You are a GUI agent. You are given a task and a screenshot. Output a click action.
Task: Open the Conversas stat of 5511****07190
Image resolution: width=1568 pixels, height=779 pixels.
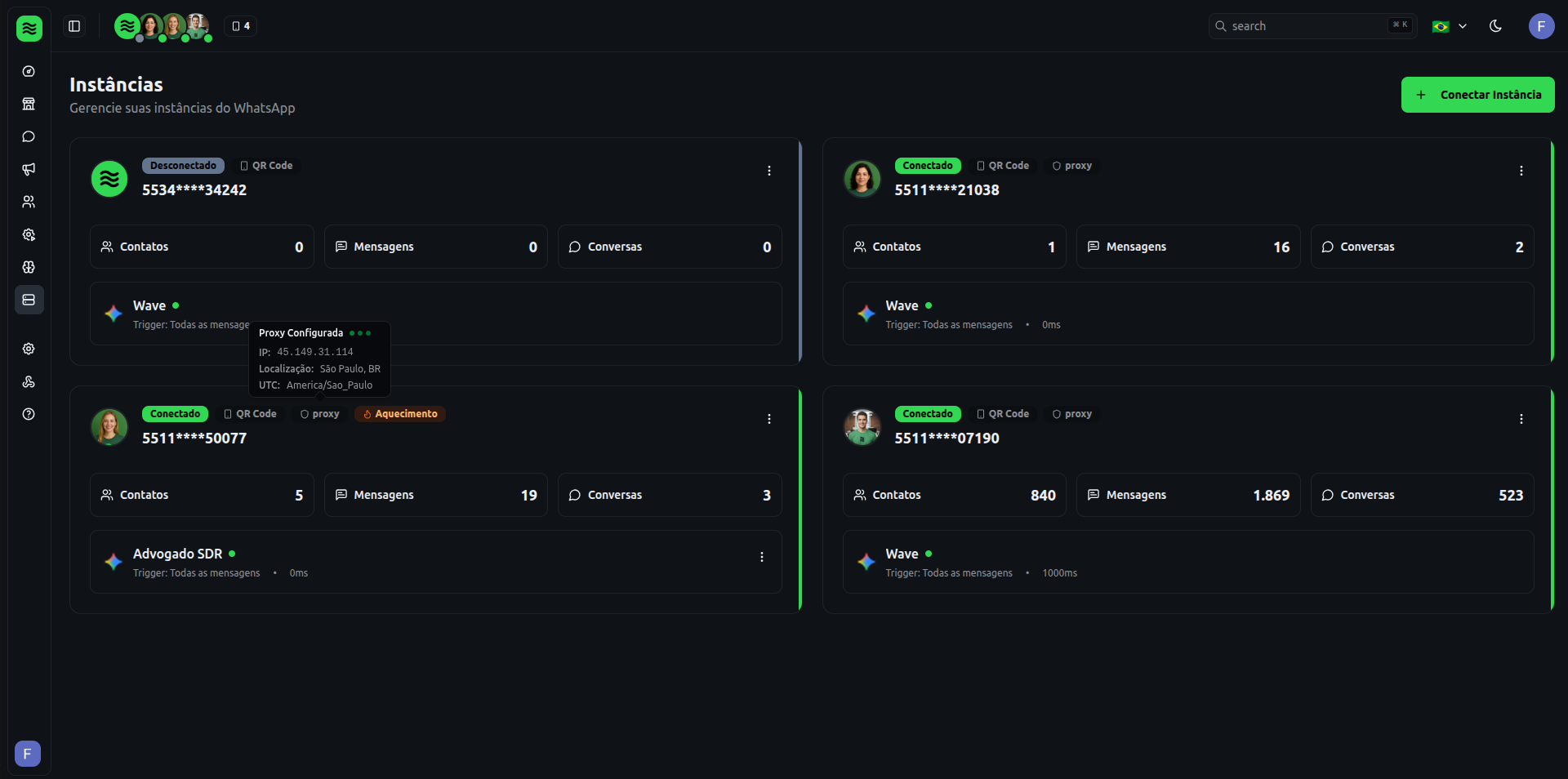pyautogui.click(x=1422, y=495)
